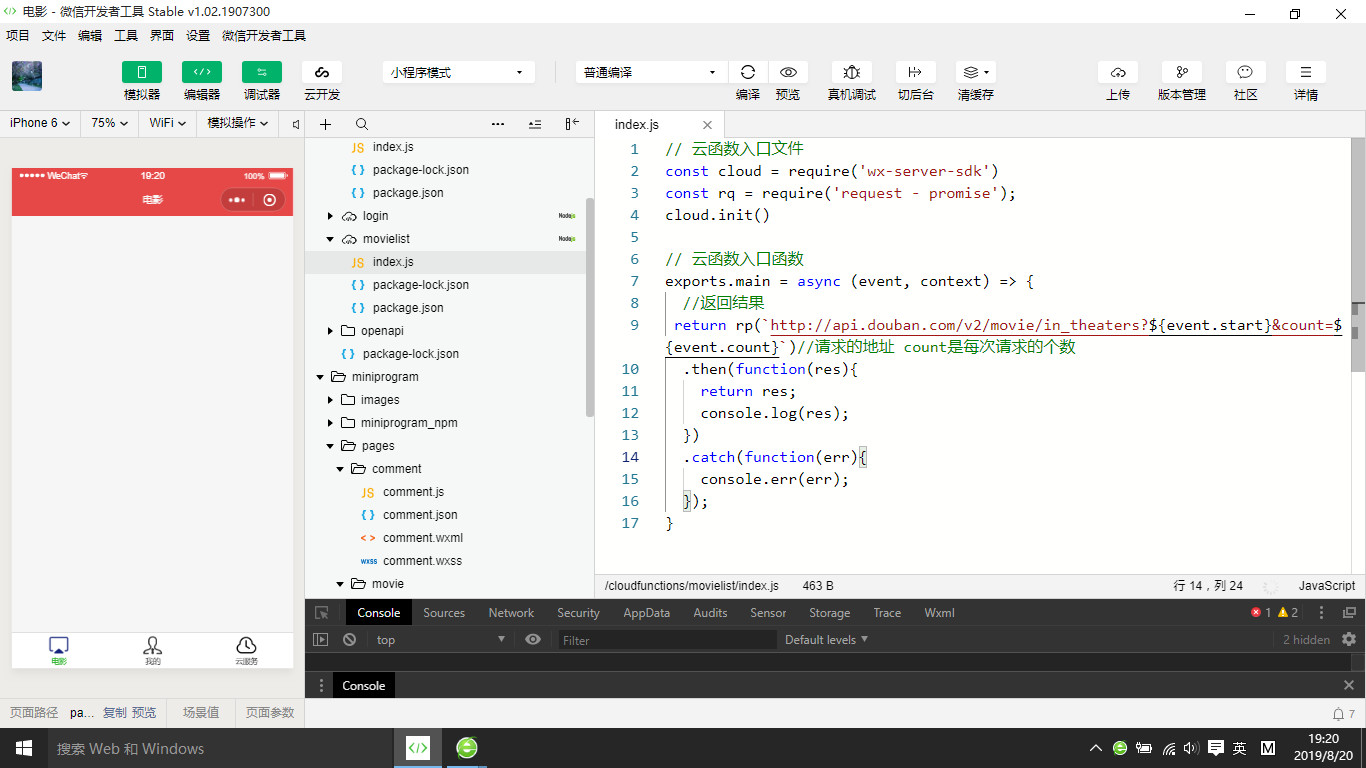
Task: Click 复制 to copy the page path
Action: (x=115, y=713)
